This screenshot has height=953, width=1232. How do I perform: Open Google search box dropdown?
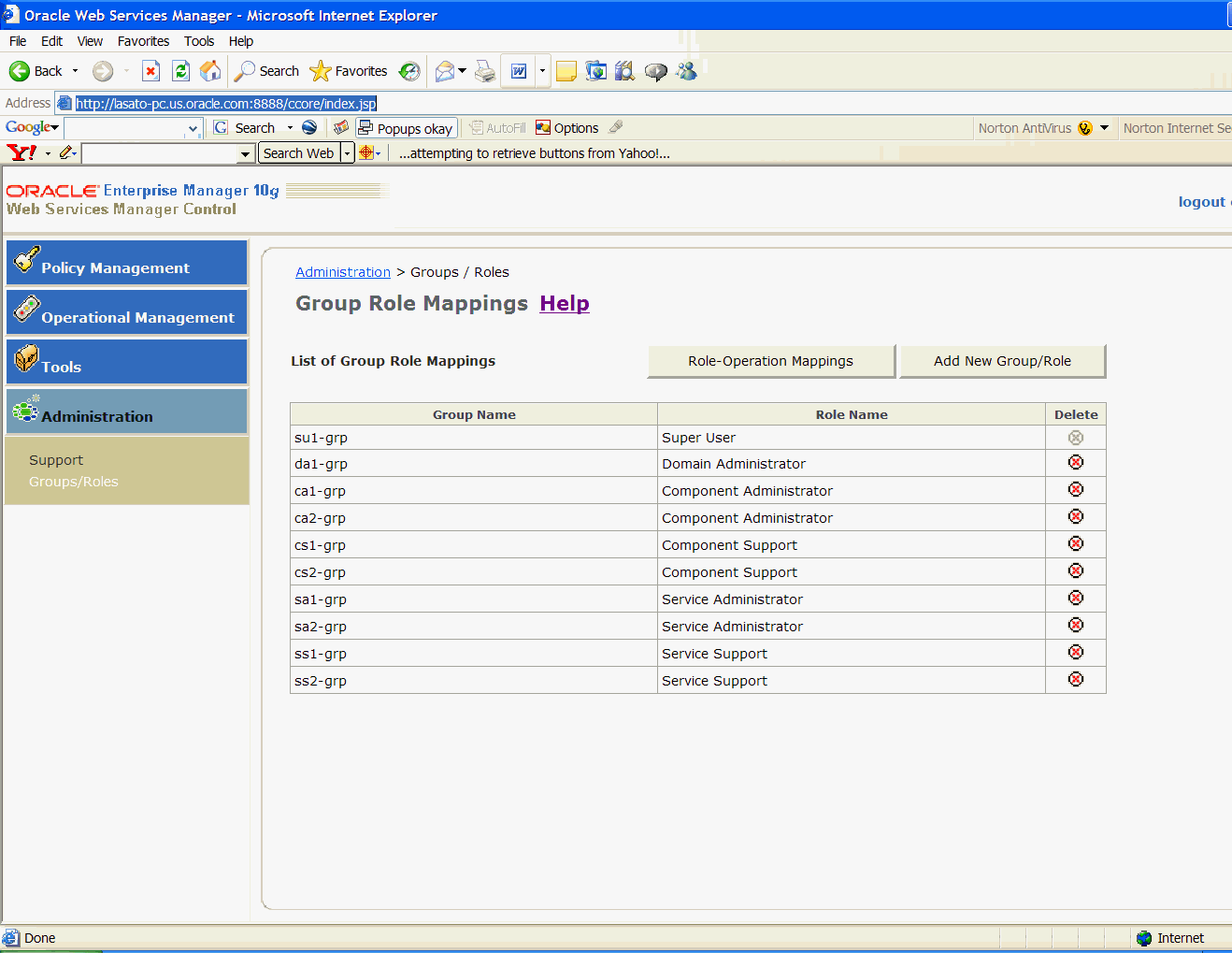click(x=193, y=128)
